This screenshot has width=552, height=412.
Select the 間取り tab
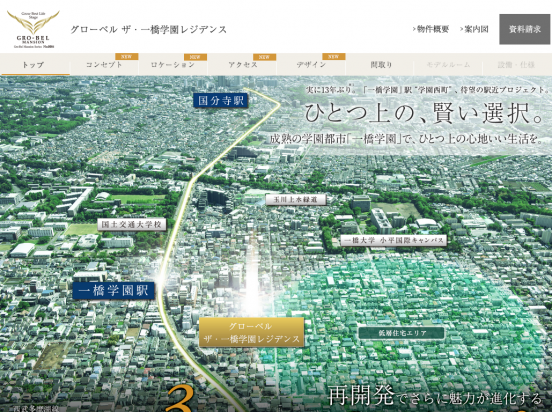[381, 65]
